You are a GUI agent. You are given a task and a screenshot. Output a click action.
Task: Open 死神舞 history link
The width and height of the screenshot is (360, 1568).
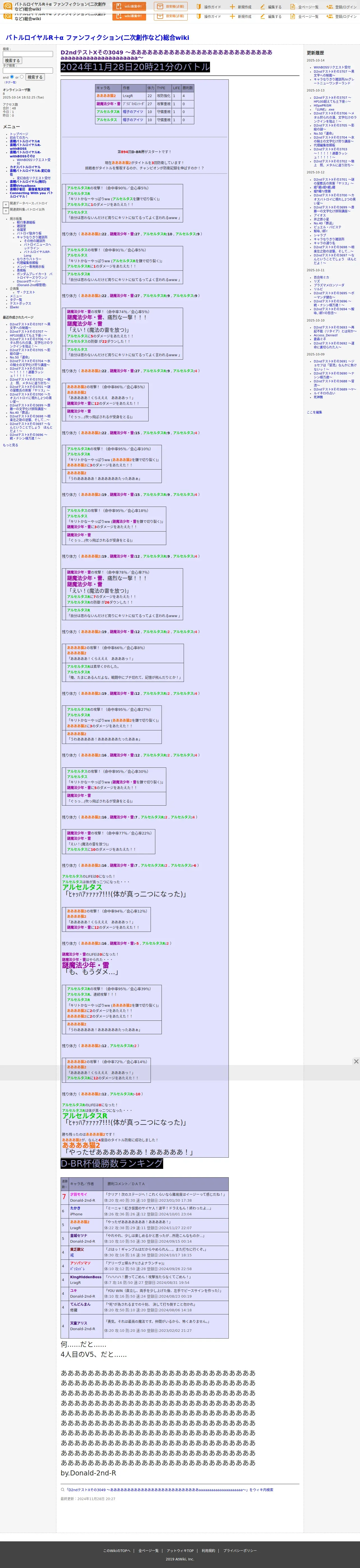(x=318, y=397)
